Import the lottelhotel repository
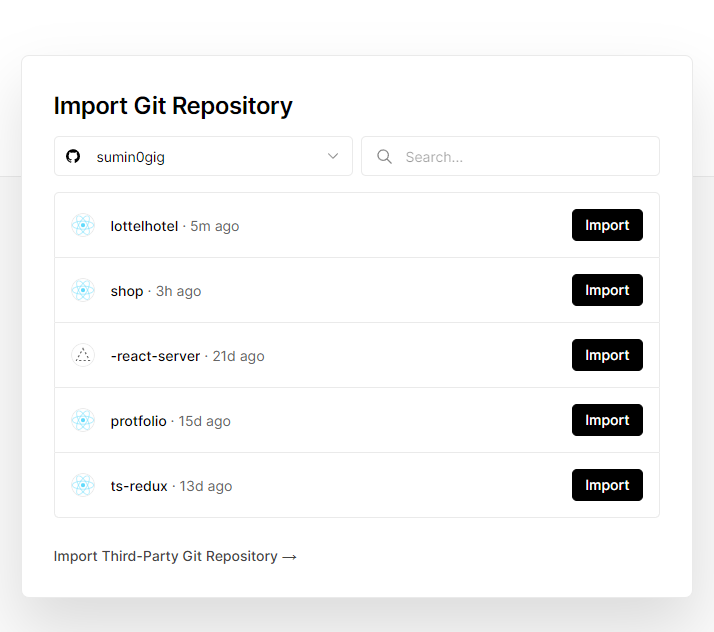Screen dimensions: 714x632 [607, 225]
